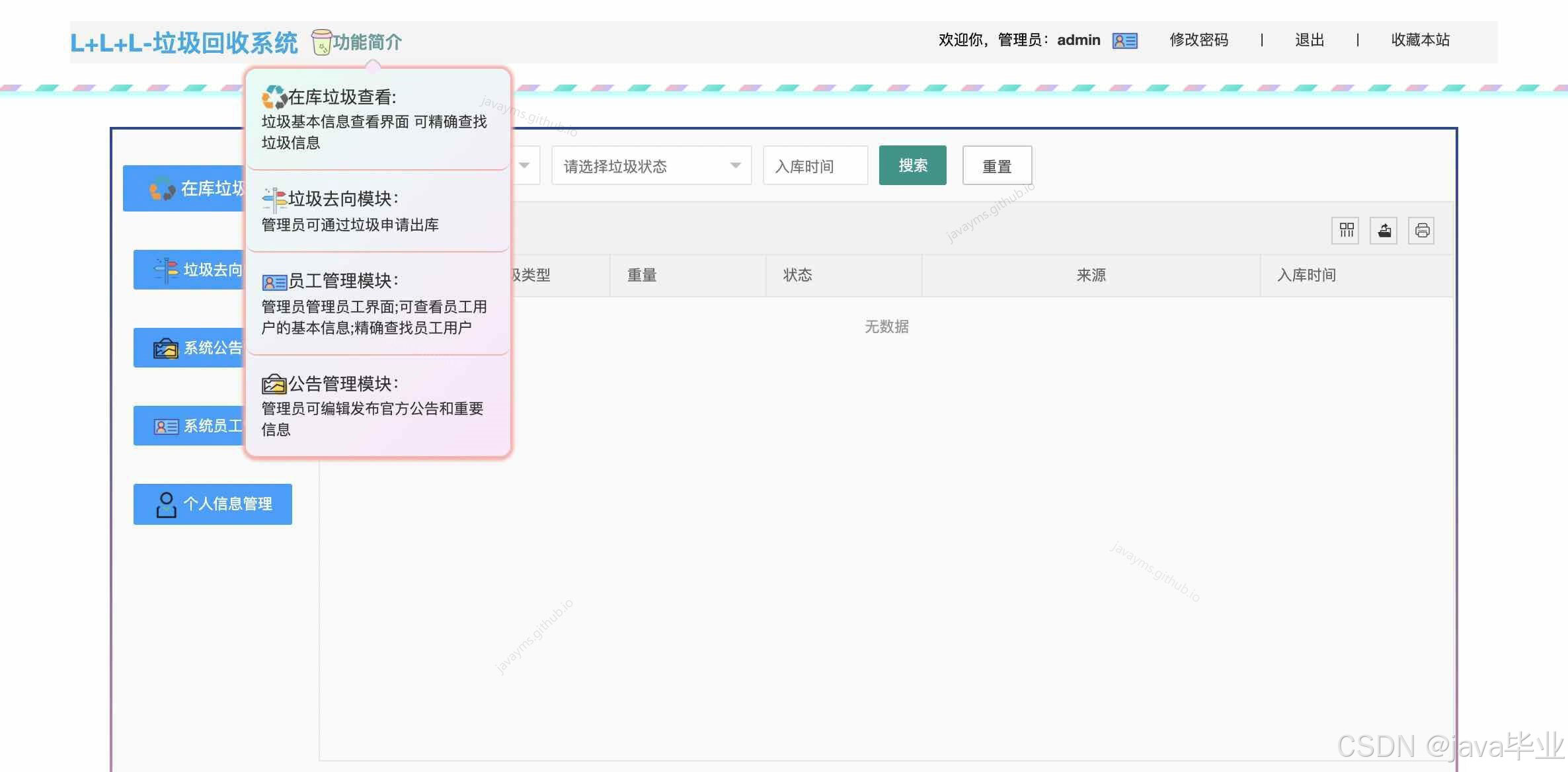The width and height of the screenshot is (1568, 772).
Task: Click the 无数据 empty table message
Action: [886, 327]
